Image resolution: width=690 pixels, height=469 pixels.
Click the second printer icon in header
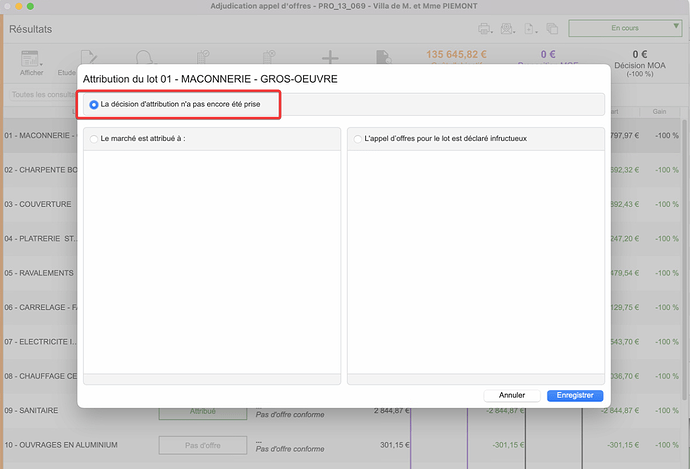coord(508,29)
